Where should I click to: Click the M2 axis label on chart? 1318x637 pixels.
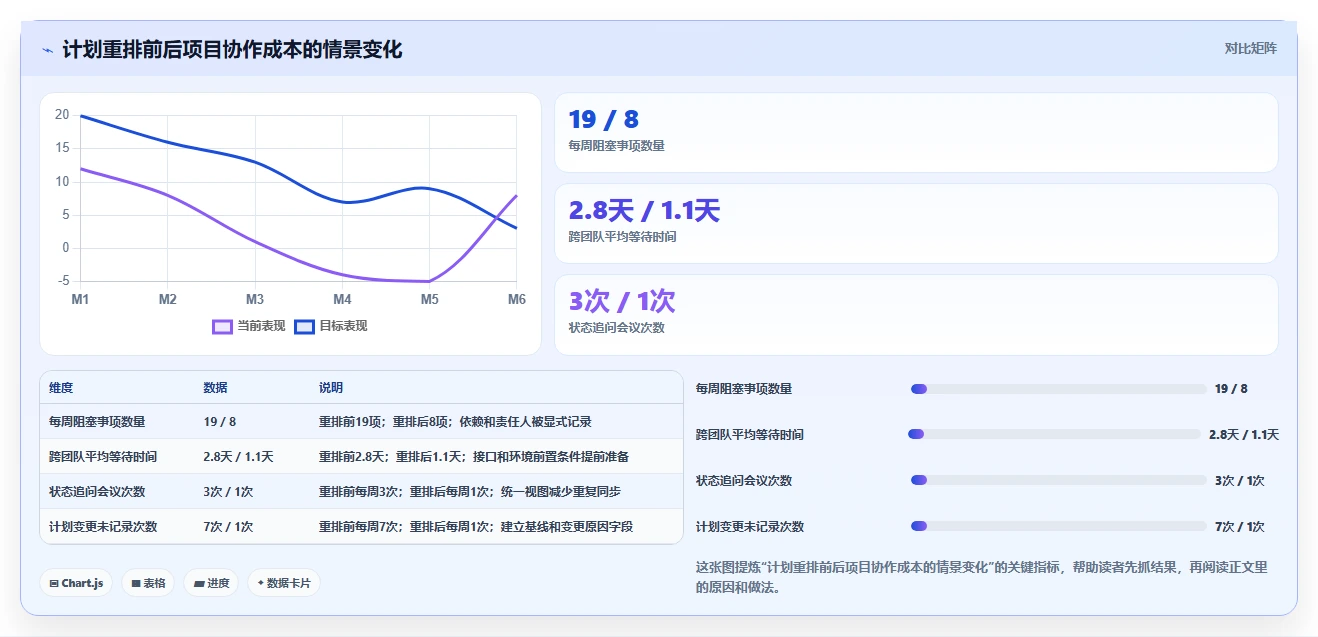click(x=168, y=299)
